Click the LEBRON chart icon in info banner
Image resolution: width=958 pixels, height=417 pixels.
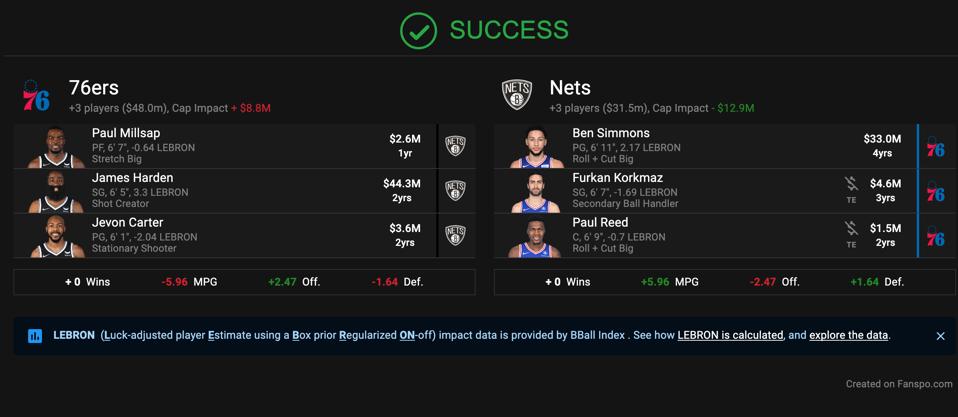35,336
